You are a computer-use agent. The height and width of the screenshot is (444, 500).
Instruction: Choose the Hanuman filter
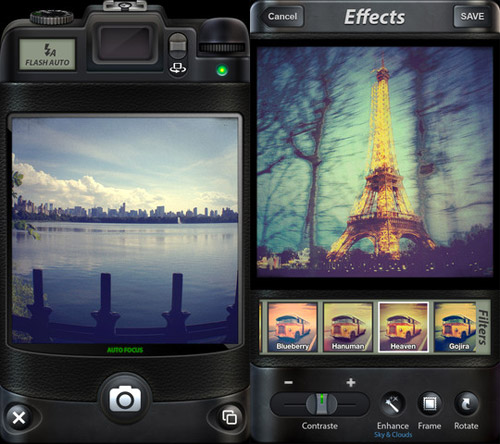[x=348, y=327]
